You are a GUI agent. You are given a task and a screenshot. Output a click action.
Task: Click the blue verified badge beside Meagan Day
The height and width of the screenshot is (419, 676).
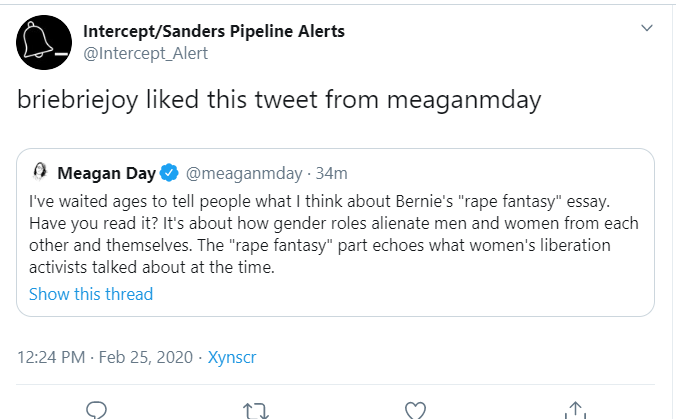click(x=168, y=174)
